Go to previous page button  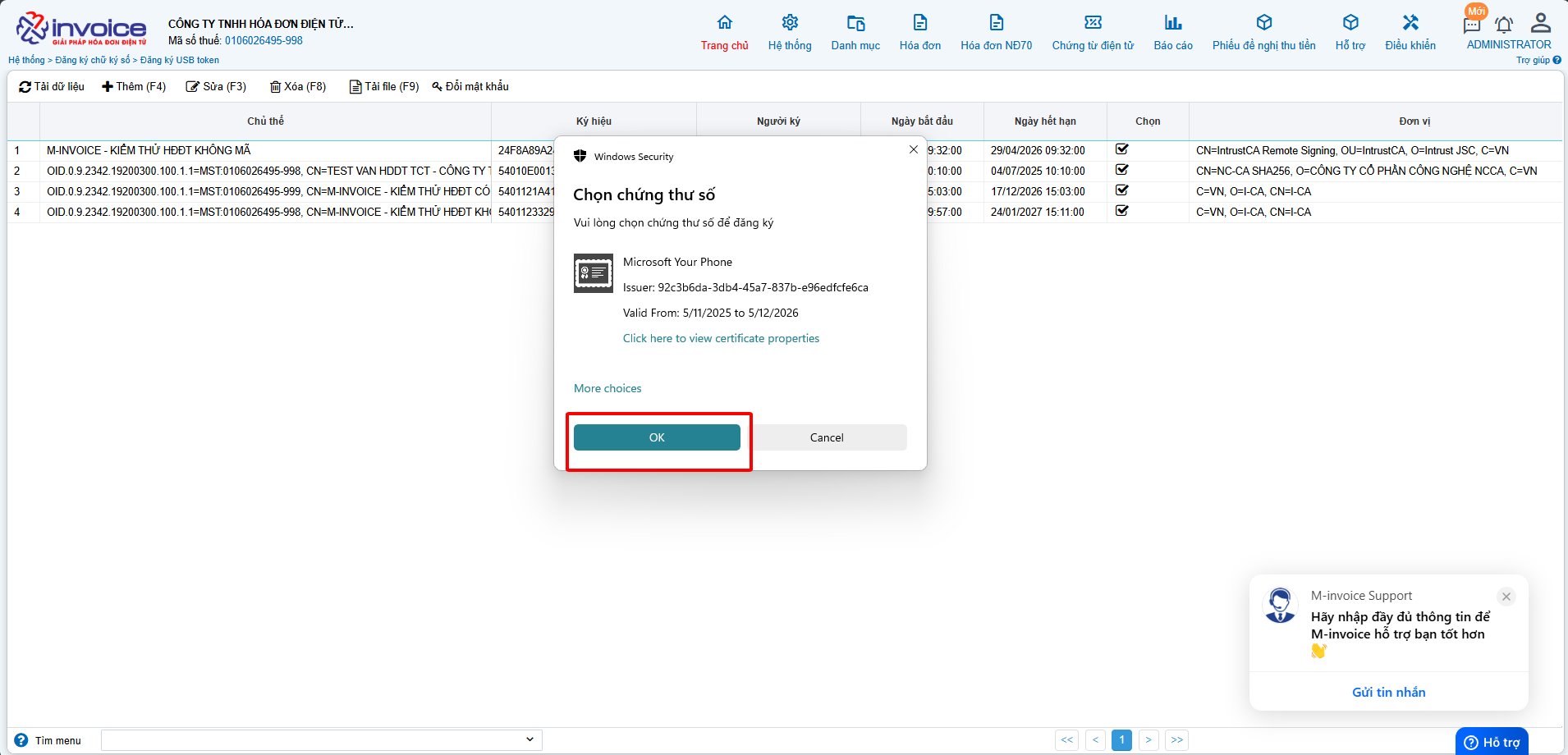(1095, 740)
